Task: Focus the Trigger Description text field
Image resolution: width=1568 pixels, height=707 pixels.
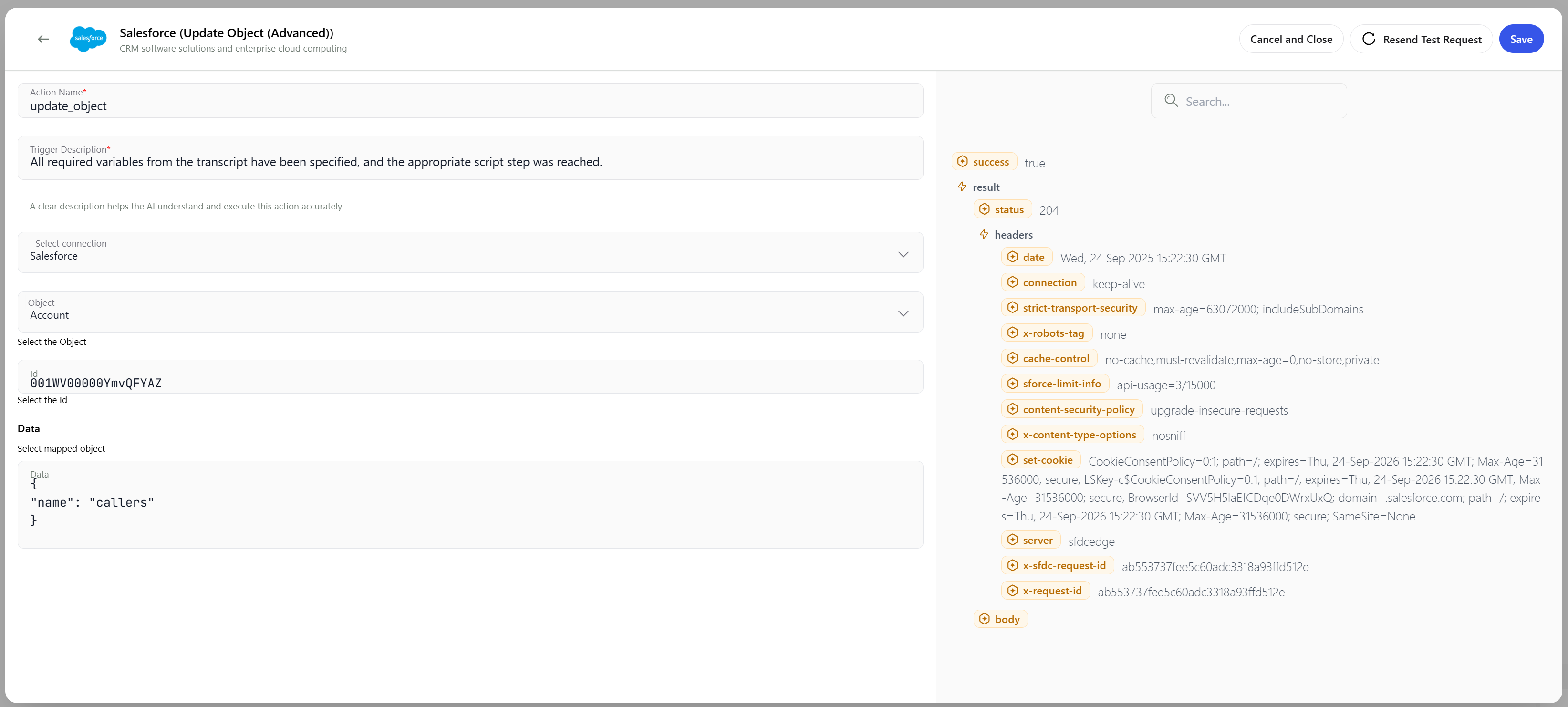Action: (470, 158)
